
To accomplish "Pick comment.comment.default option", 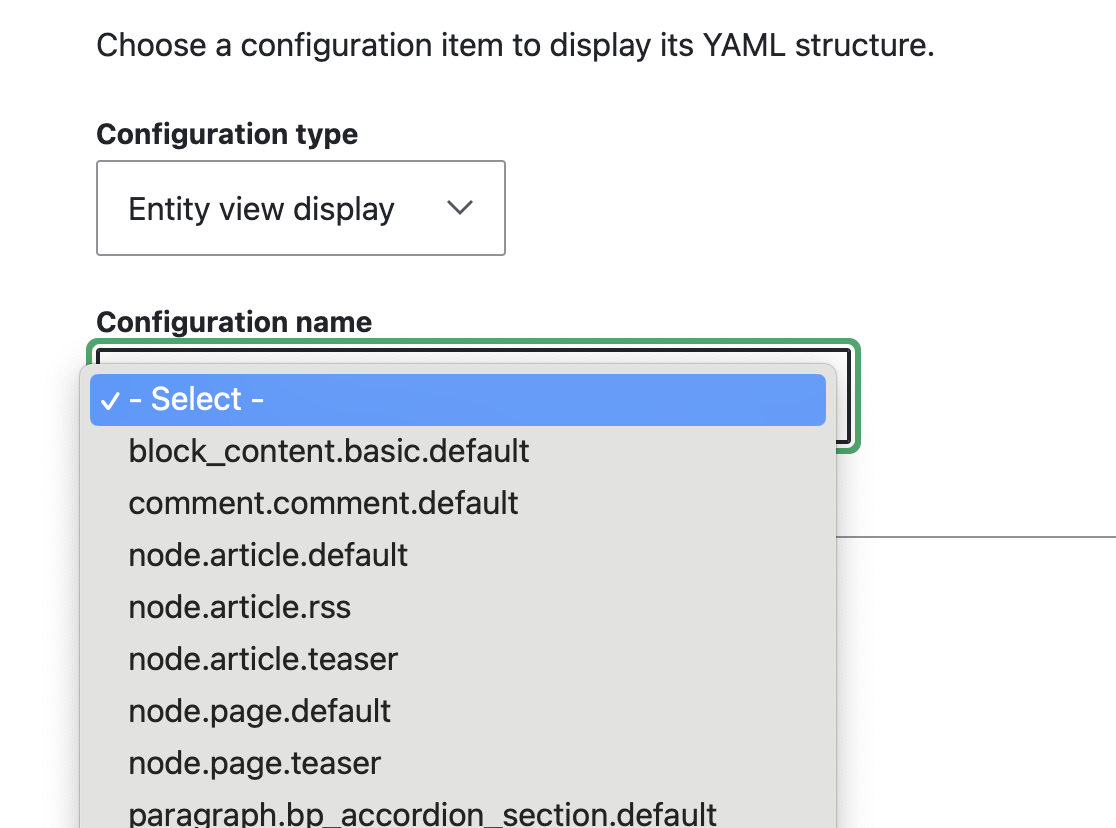I will click(323, 502).
